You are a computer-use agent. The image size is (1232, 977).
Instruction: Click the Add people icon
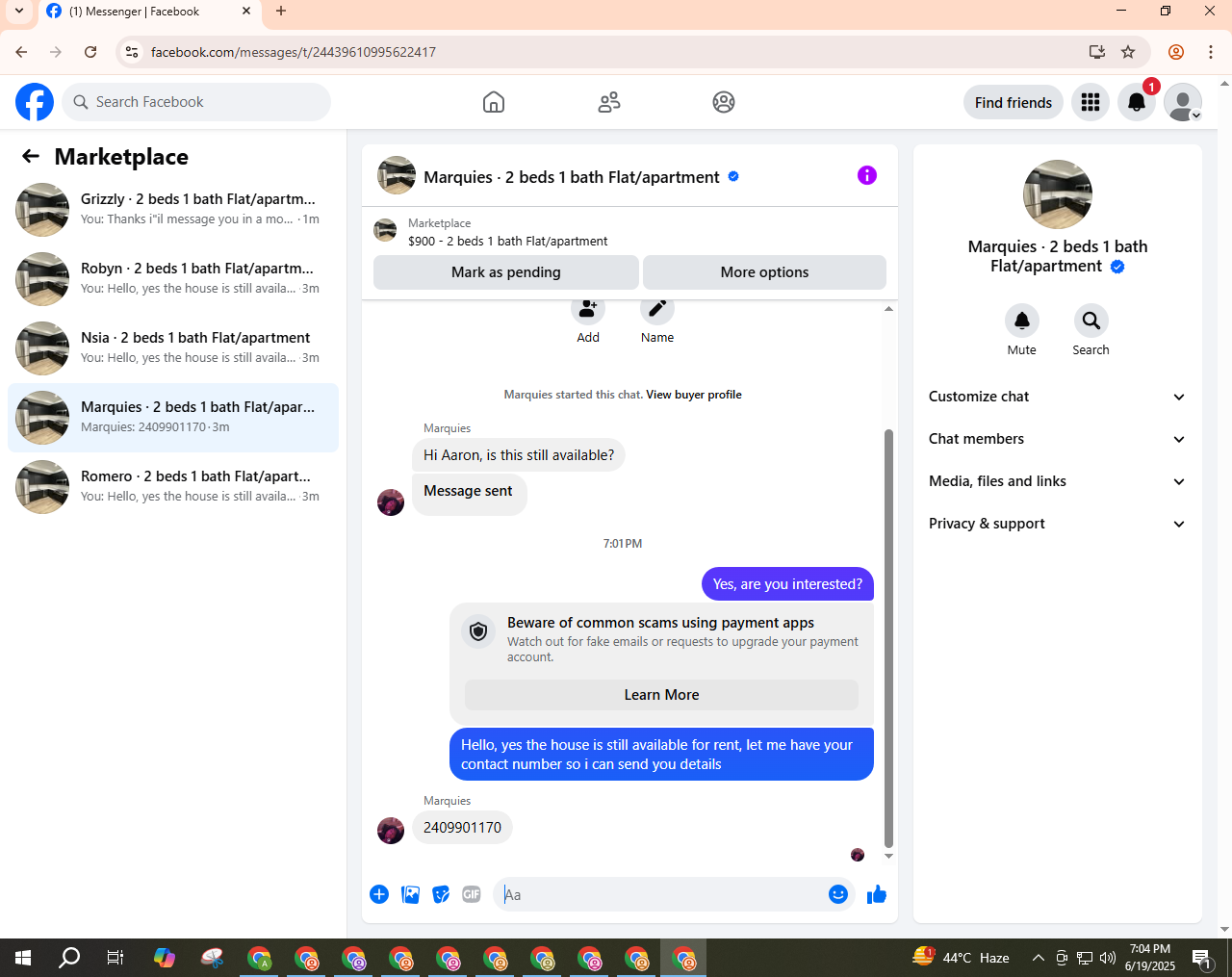(x=588, y=310)
